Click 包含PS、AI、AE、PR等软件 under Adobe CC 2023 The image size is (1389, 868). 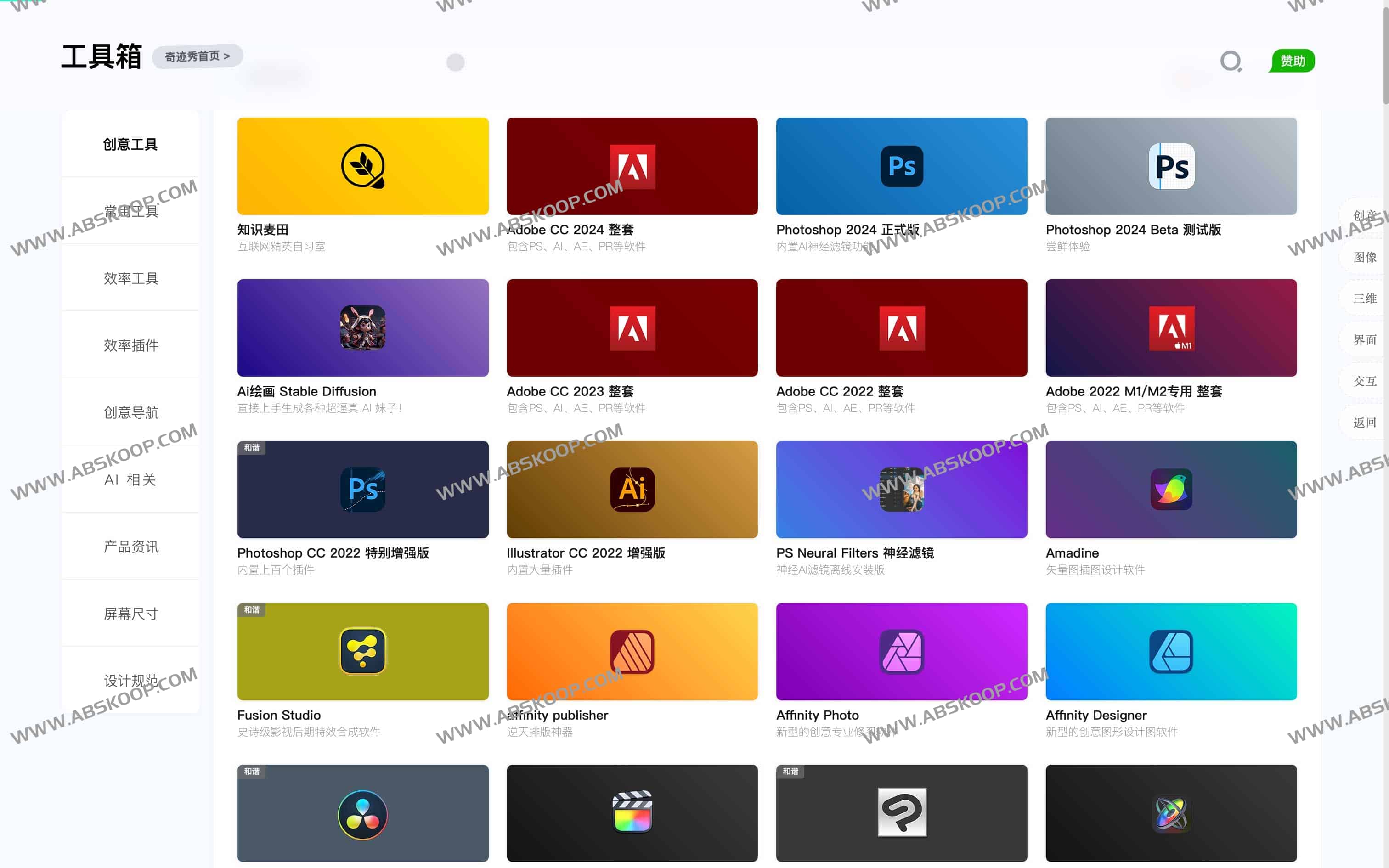pos(576,408)
